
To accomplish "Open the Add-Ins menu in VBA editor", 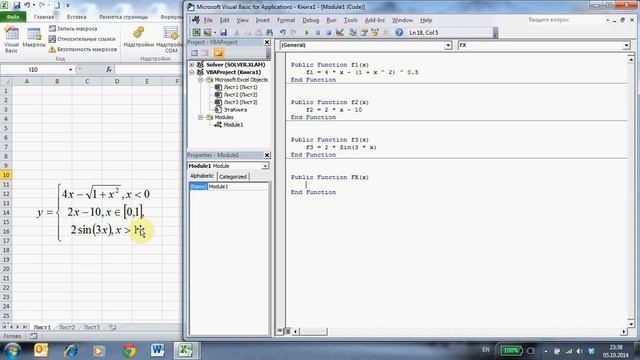I will [x=374, y=20].
